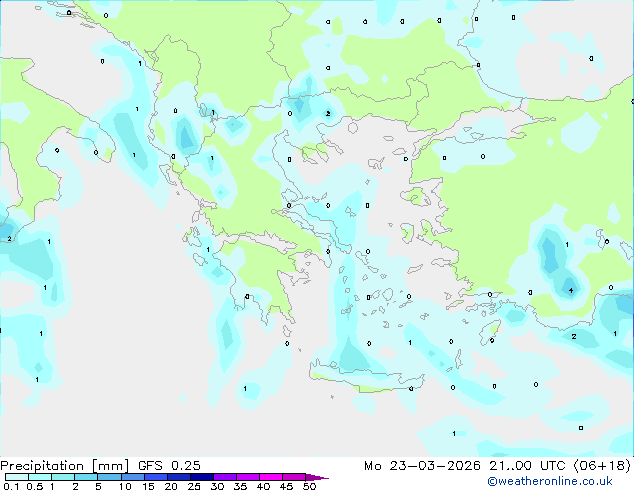This screenshot has height=490, width=634.
Task: Click the 30–35 mm purple legend segment
Action: click(225, 477)
